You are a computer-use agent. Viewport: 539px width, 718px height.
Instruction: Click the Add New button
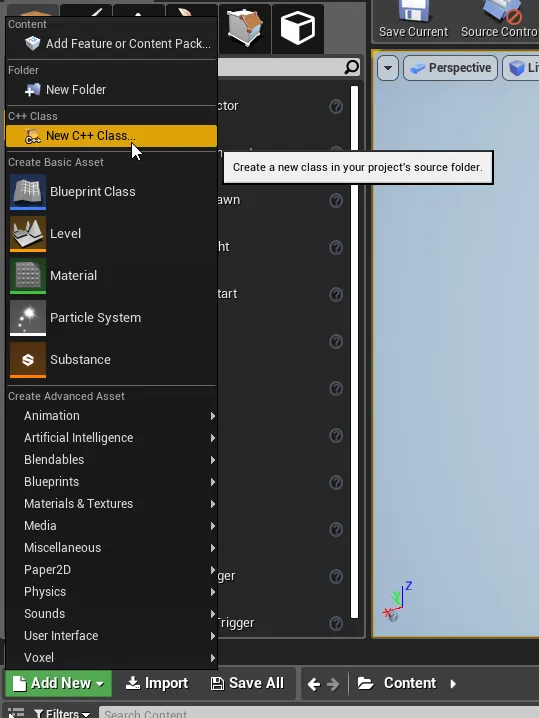58,684
